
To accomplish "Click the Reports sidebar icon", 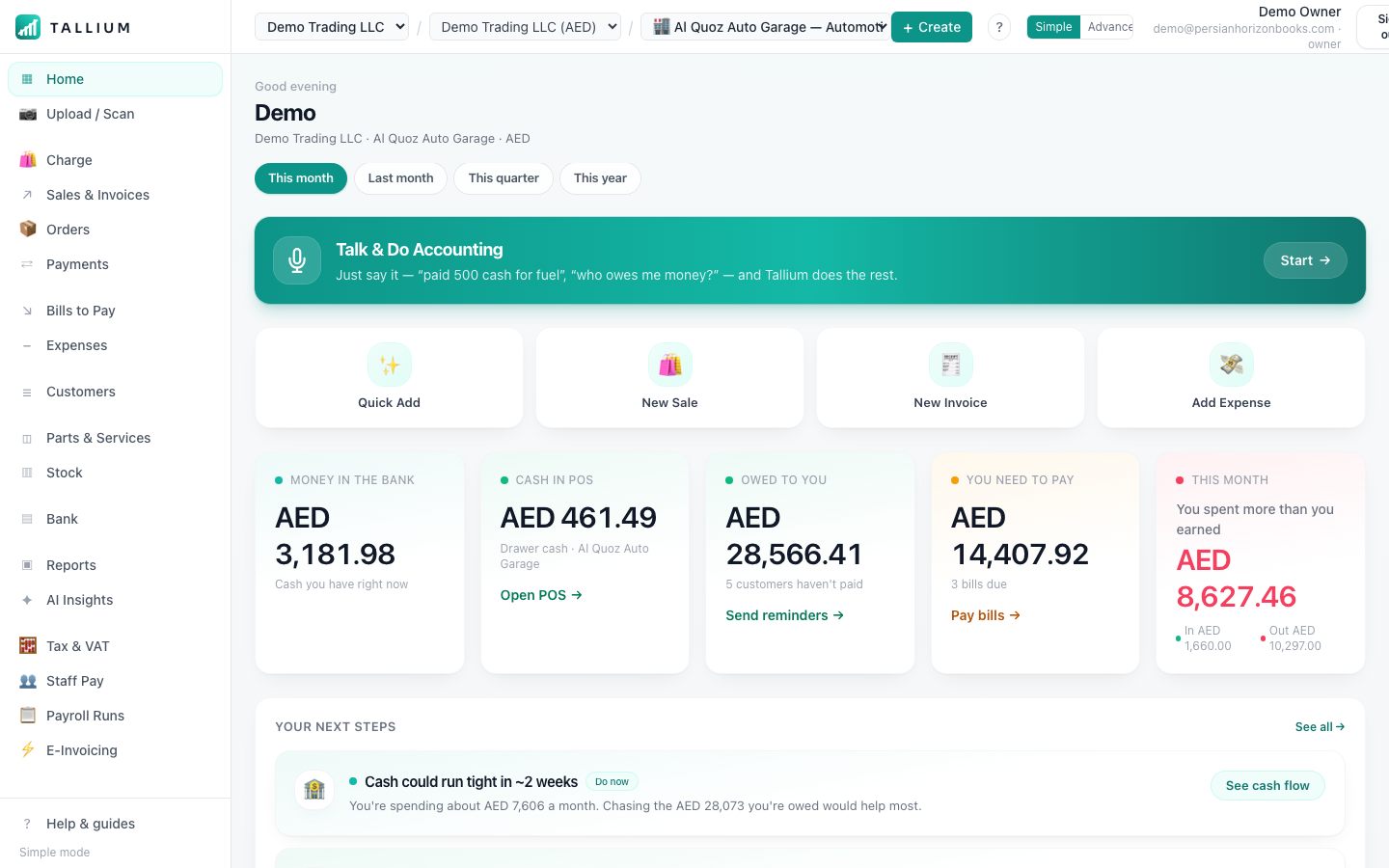I will coord(27,565).
